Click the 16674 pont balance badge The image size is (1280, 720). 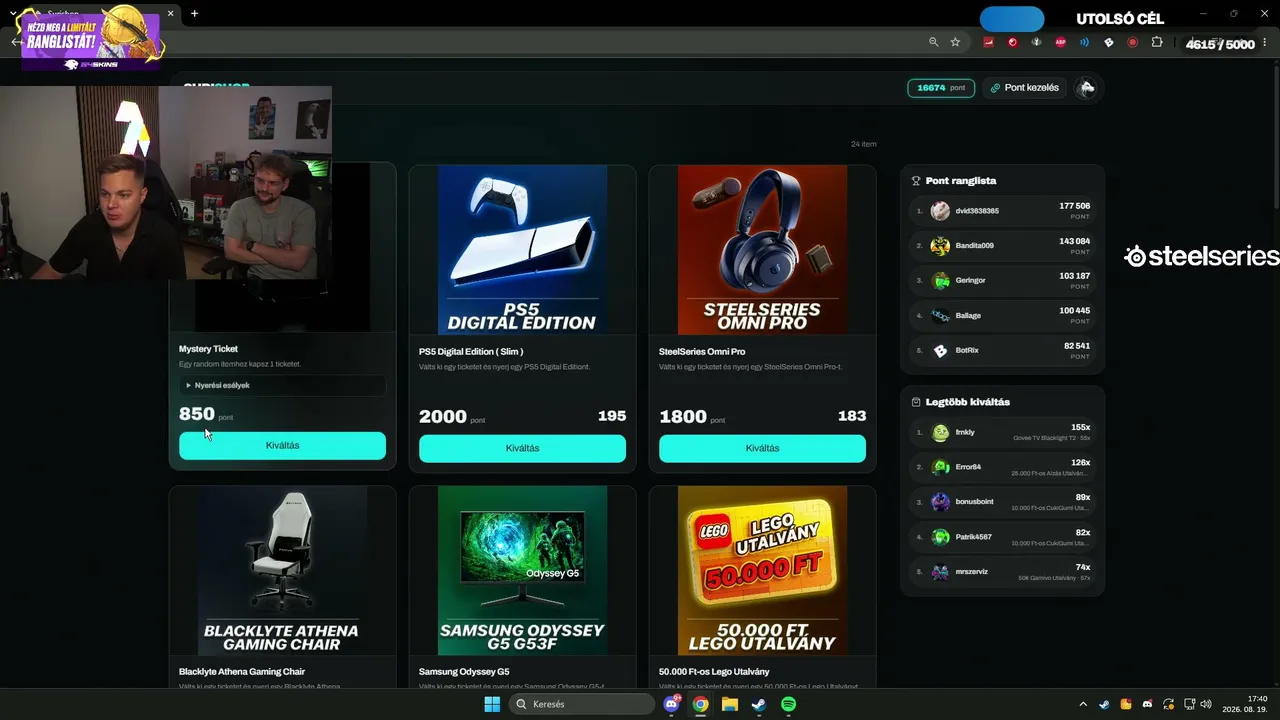(x=941, y=88)
